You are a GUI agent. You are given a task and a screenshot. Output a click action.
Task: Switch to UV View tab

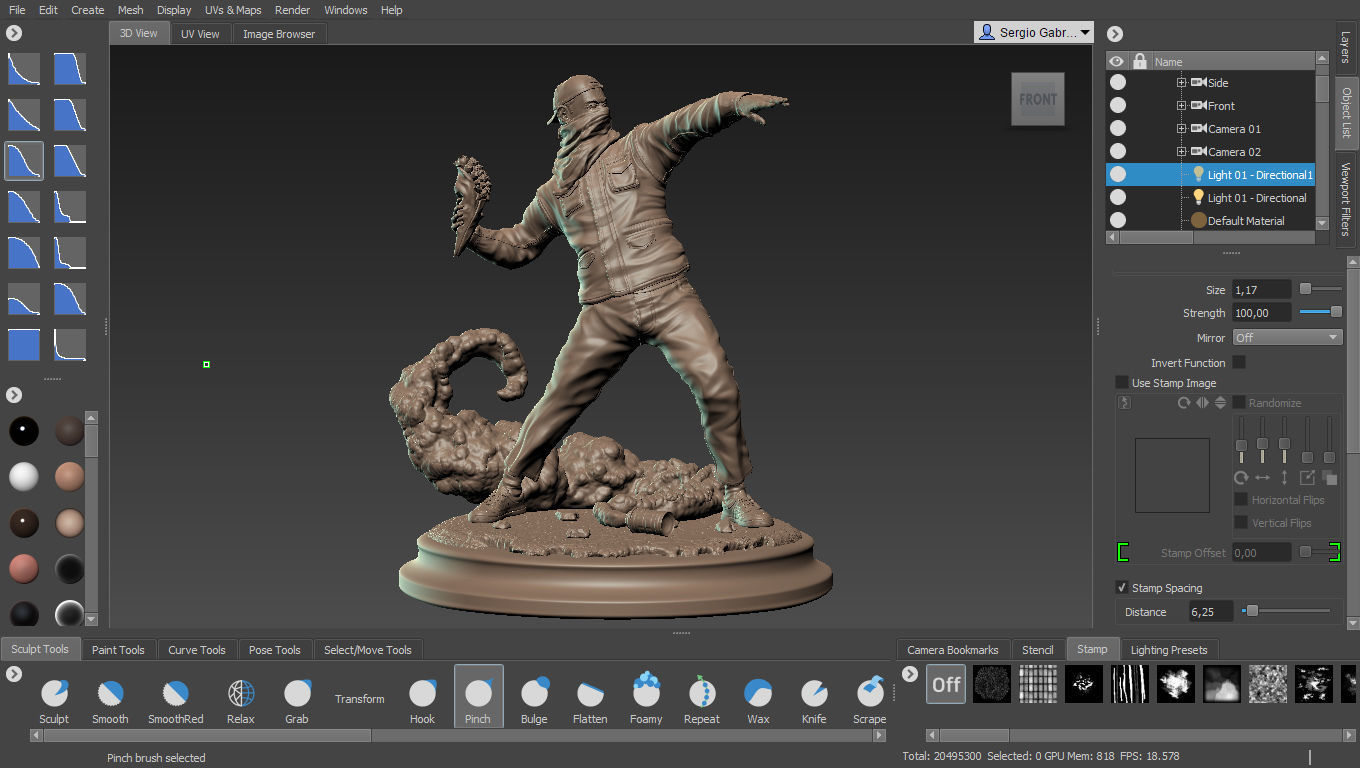click(200, 34)
